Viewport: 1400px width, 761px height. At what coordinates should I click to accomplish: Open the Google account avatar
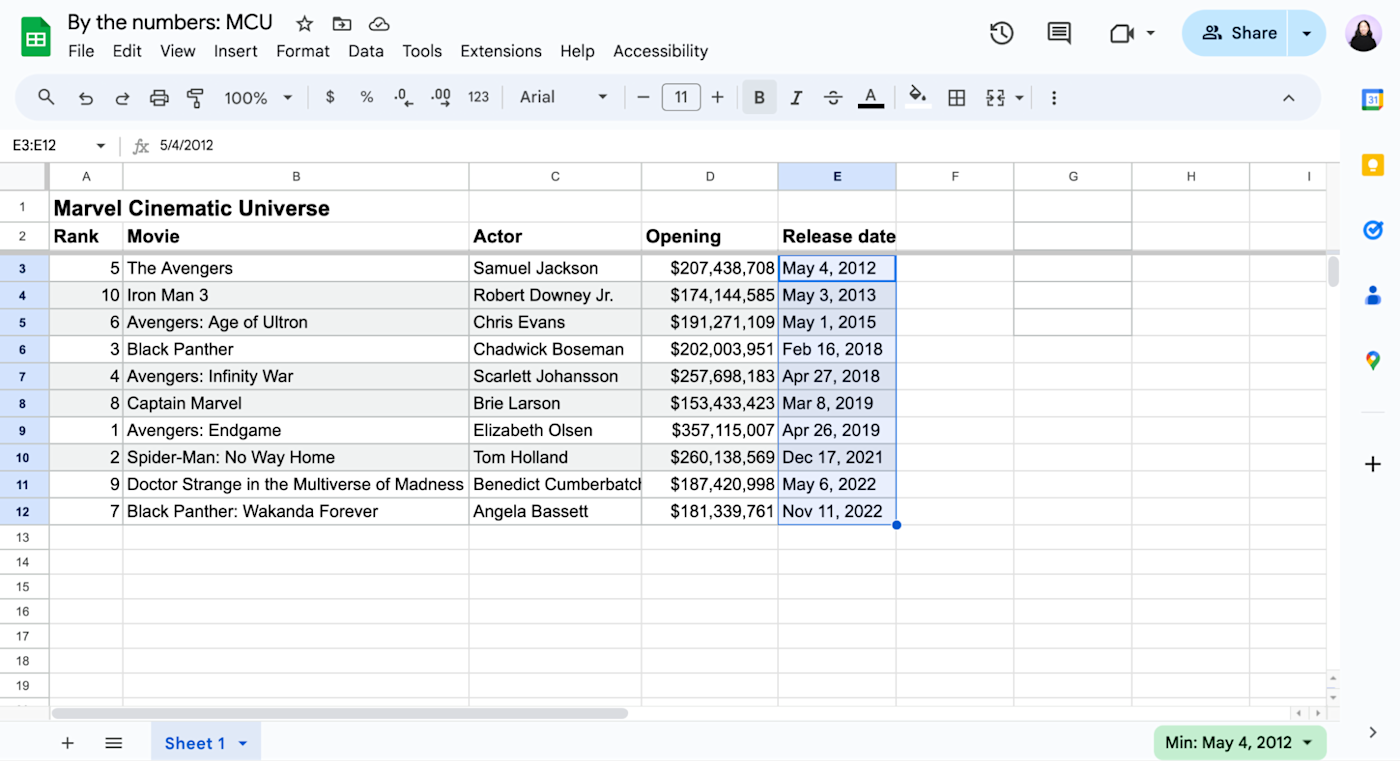point(1364,33)
